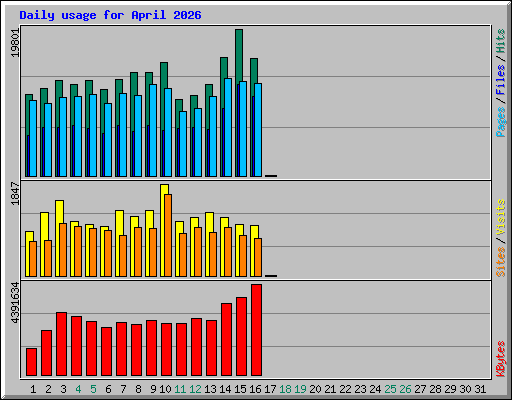Screen dimensions: 512x400
Task: Click day 14 on the x-axis
Action: click(x=225, y=389)
